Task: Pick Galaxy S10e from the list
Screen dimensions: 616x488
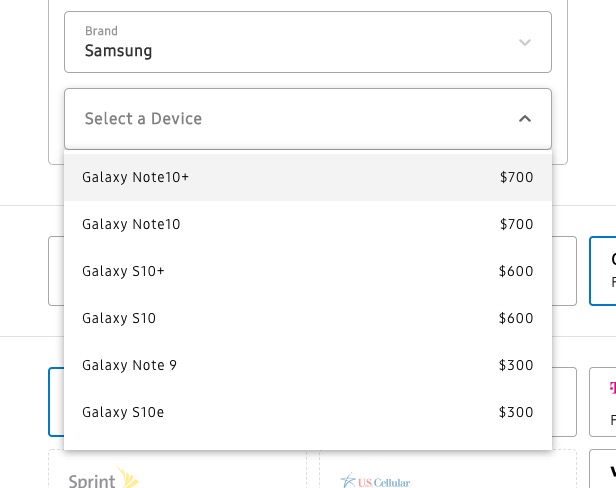Action: (x=123, y=412)
